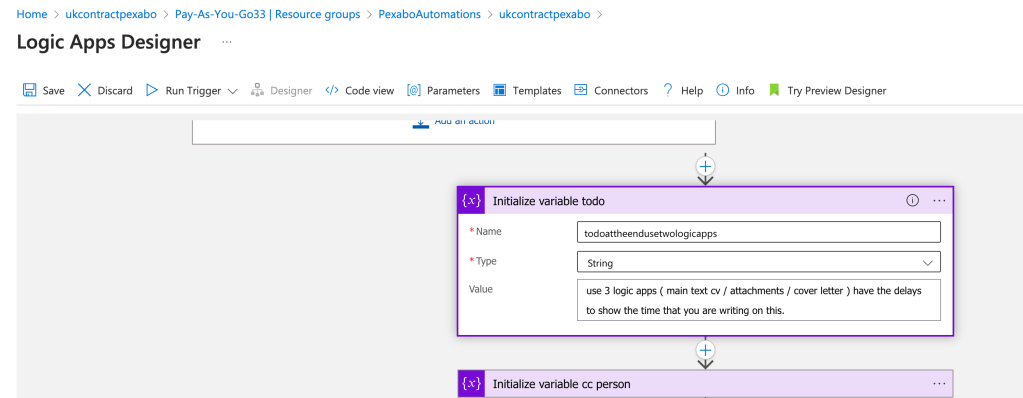Viewport: 1023px width, 398px height.
Task: Click the Discard X icon
Action: (x=84, y=90)
